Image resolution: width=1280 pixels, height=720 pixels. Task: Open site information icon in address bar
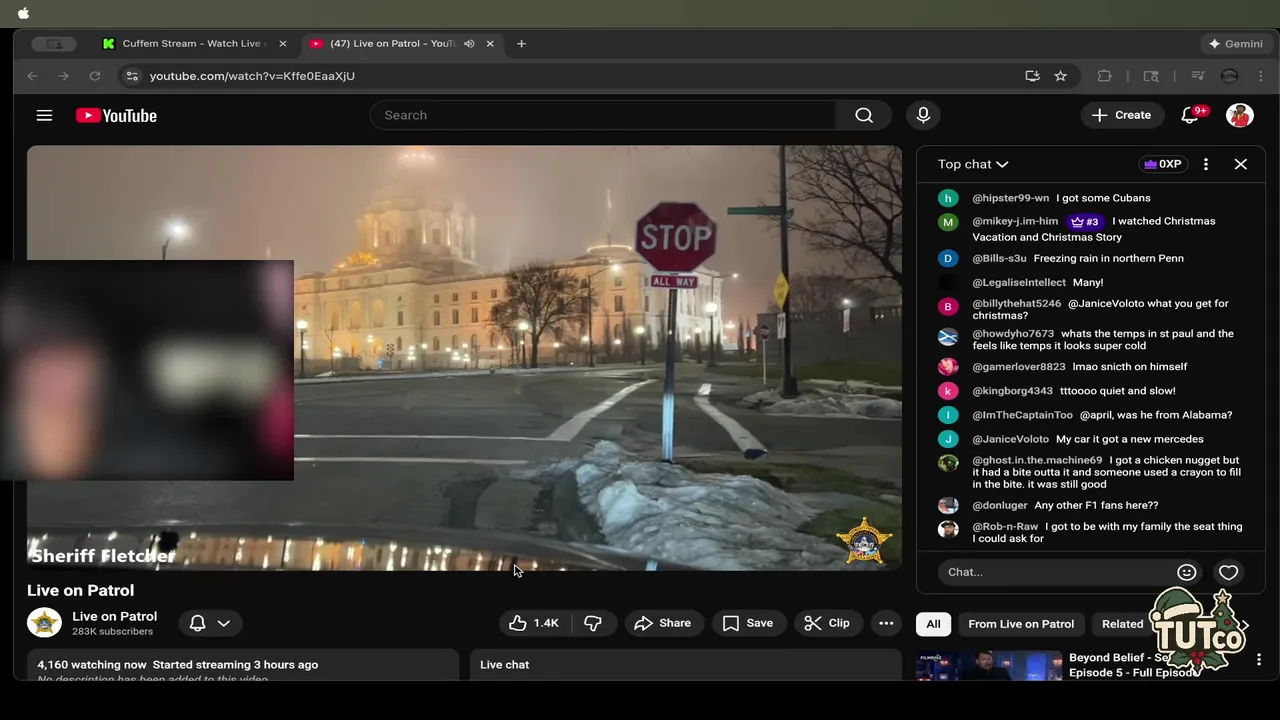132,76
